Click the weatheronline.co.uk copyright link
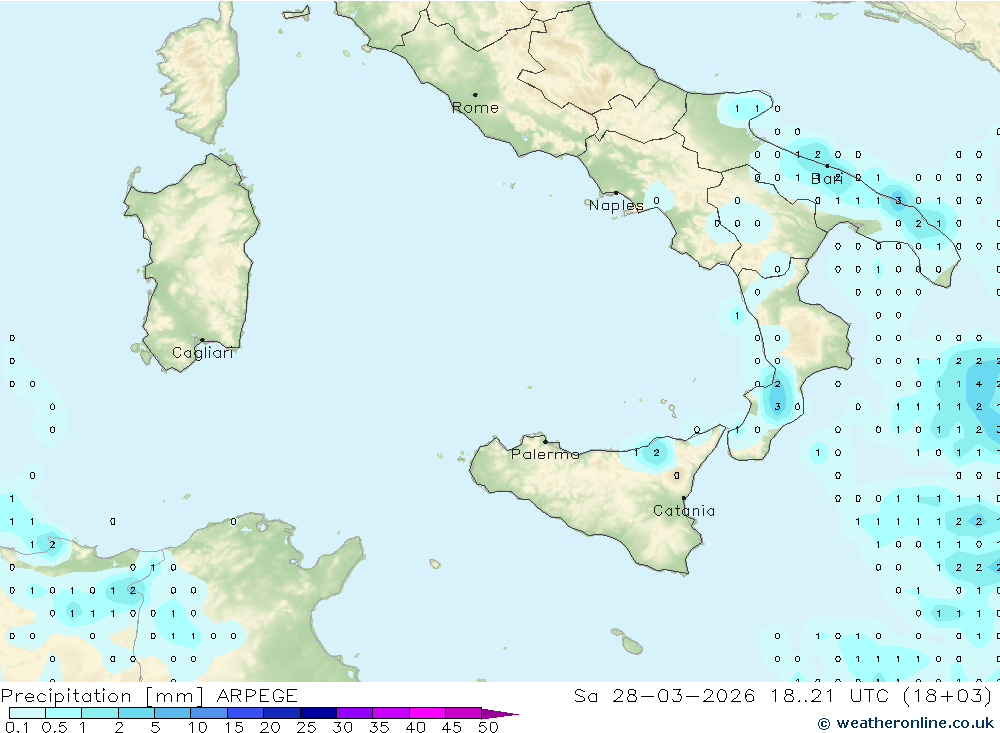Screen dimensions: 1000x733 tap(906, 722)
